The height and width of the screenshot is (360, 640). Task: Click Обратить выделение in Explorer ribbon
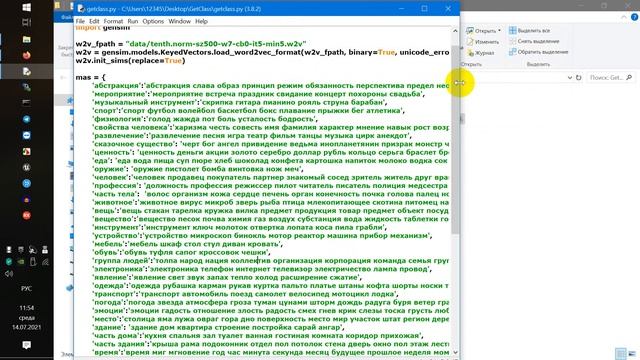[538, 52]
